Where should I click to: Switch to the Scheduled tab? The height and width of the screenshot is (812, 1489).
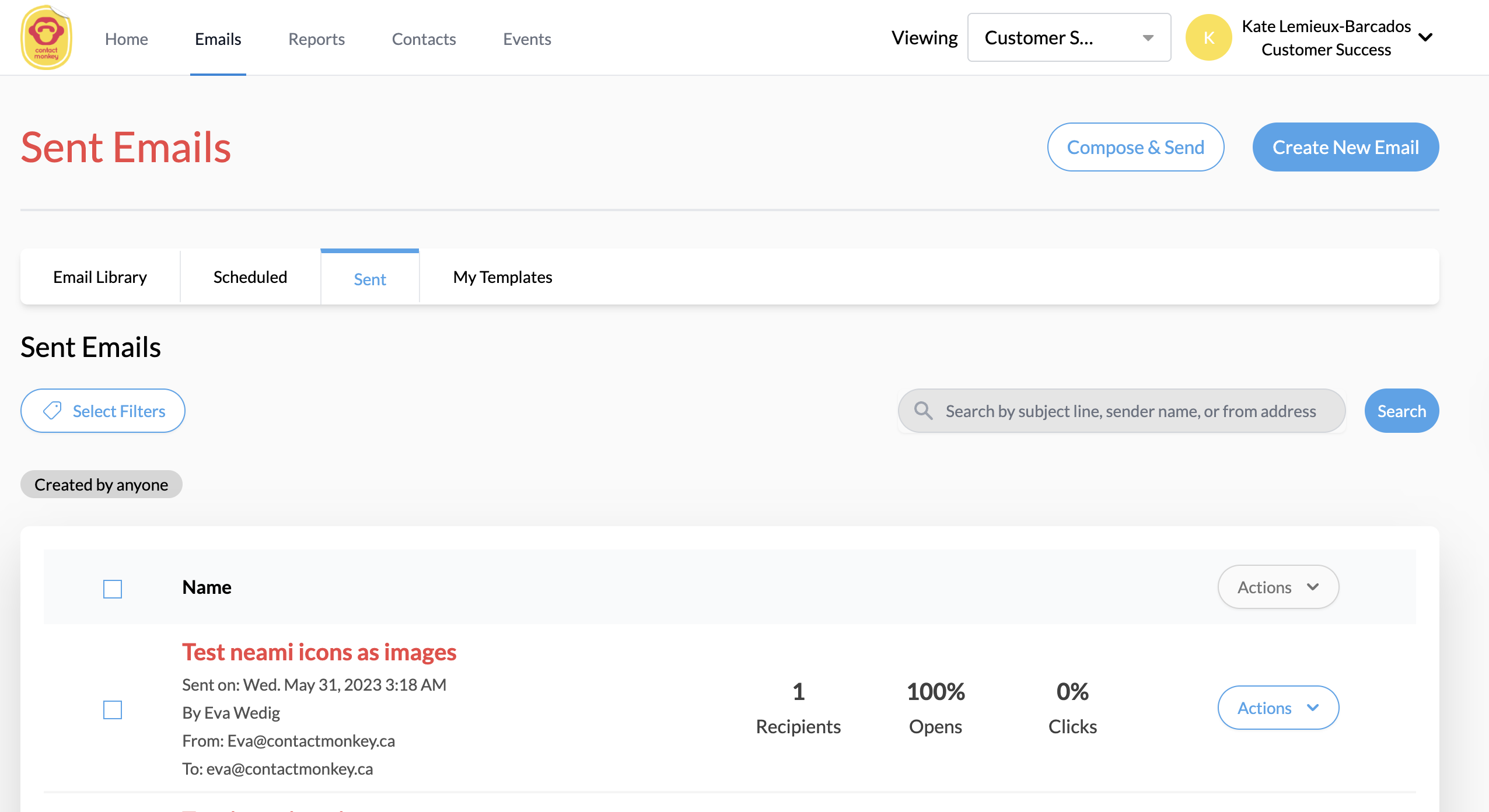click(x=250, y=277)
